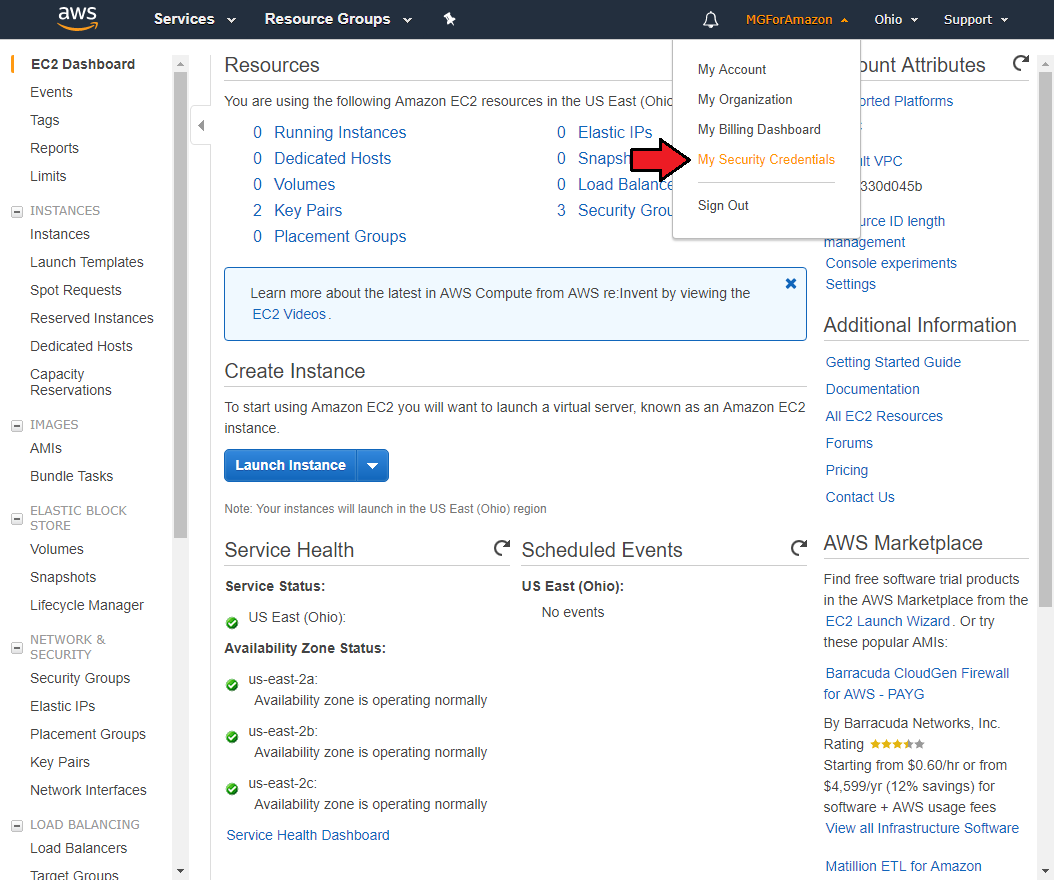Collapse the left navigation pane arrow

pos(201,125)
